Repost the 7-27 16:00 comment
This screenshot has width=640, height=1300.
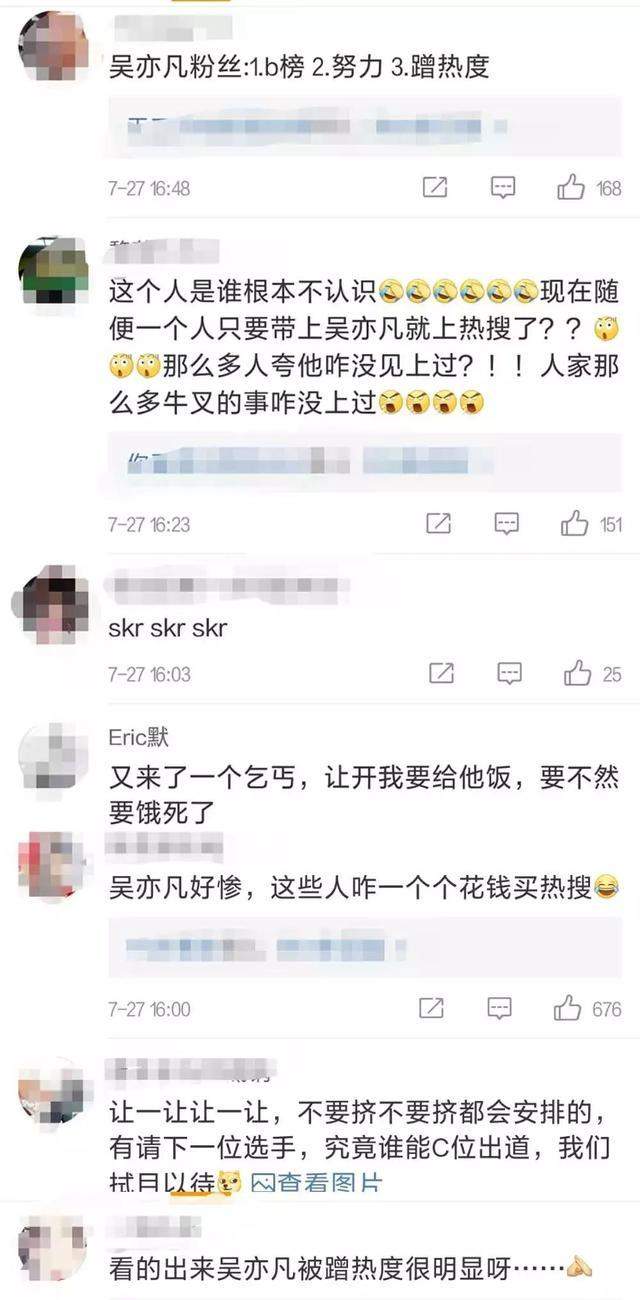tap(431, 1008)
